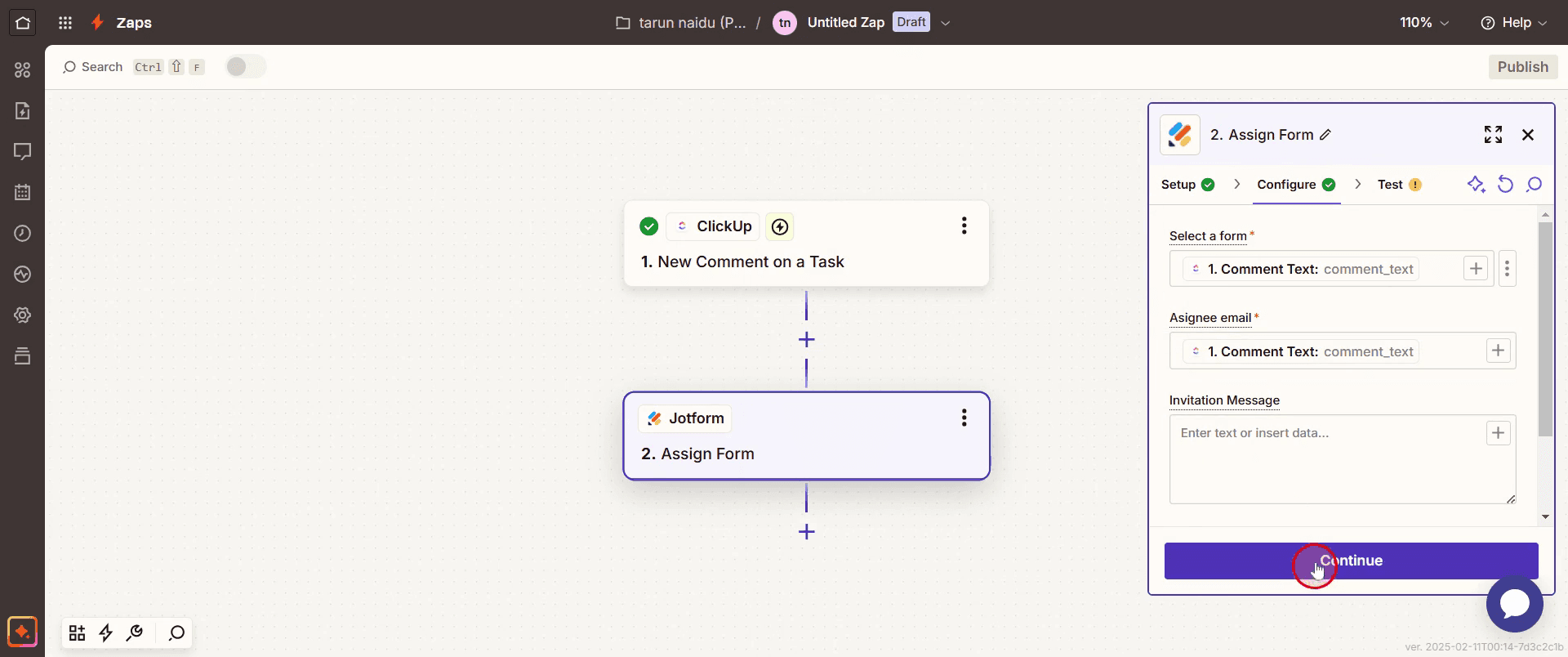This screenshot has width=1568, height=657.
Task: Open the apps grid launcher
Action: tap(65, 23)
